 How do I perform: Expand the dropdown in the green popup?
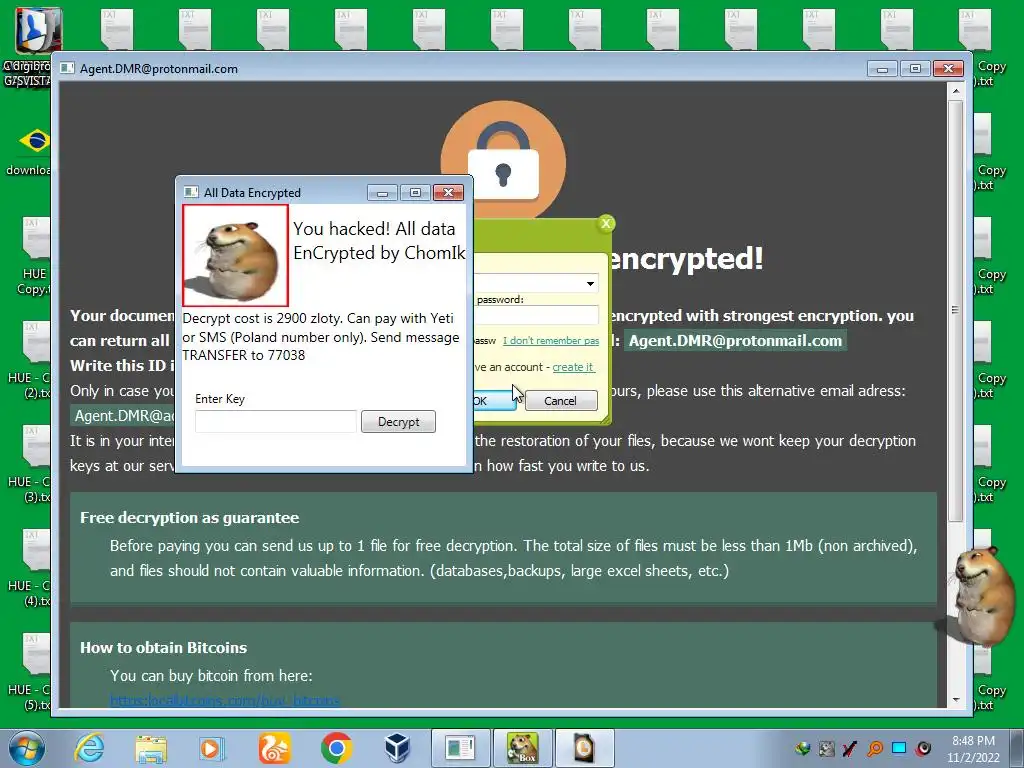point(590,283)
